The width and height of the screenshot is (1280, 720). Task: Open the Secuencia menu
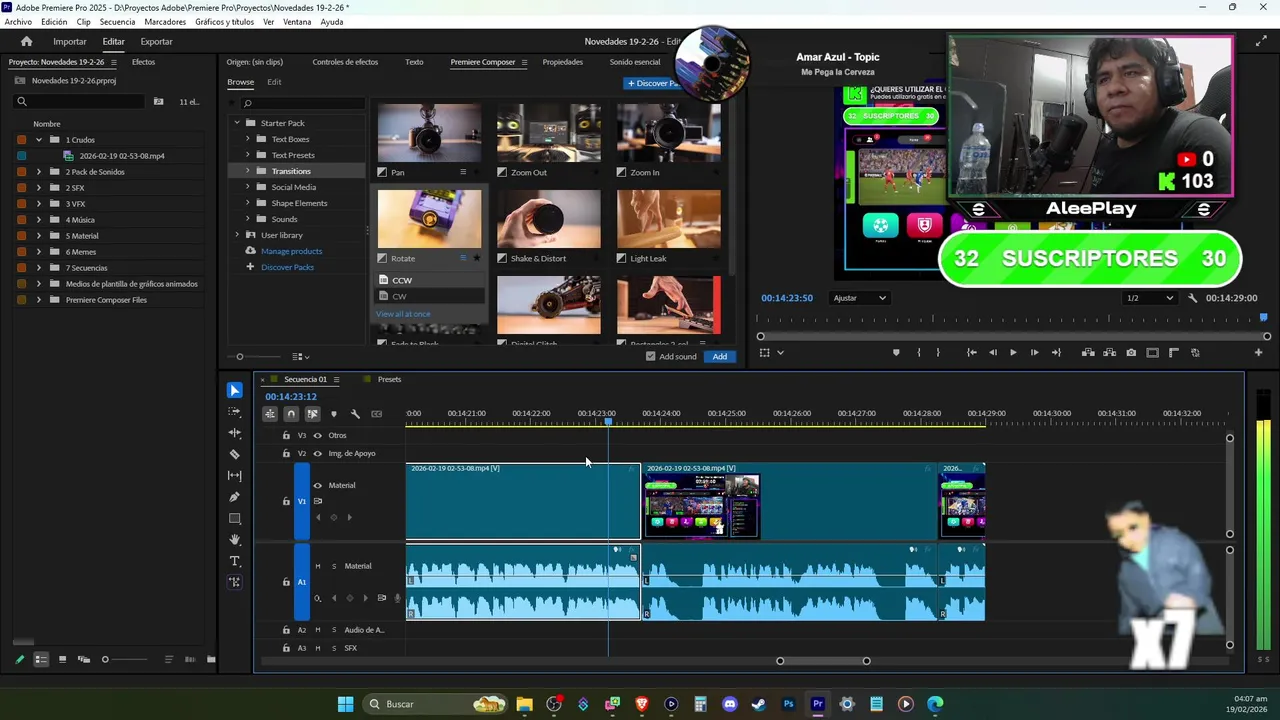pyautogui.click(x=118, y=22)
